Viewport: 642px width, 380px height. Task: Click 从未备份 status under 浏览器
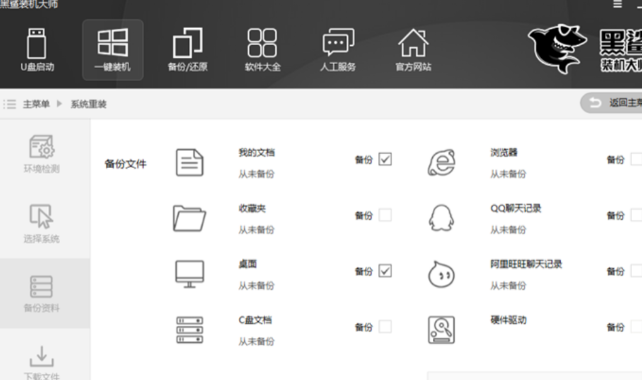click(x=509, y=174)
